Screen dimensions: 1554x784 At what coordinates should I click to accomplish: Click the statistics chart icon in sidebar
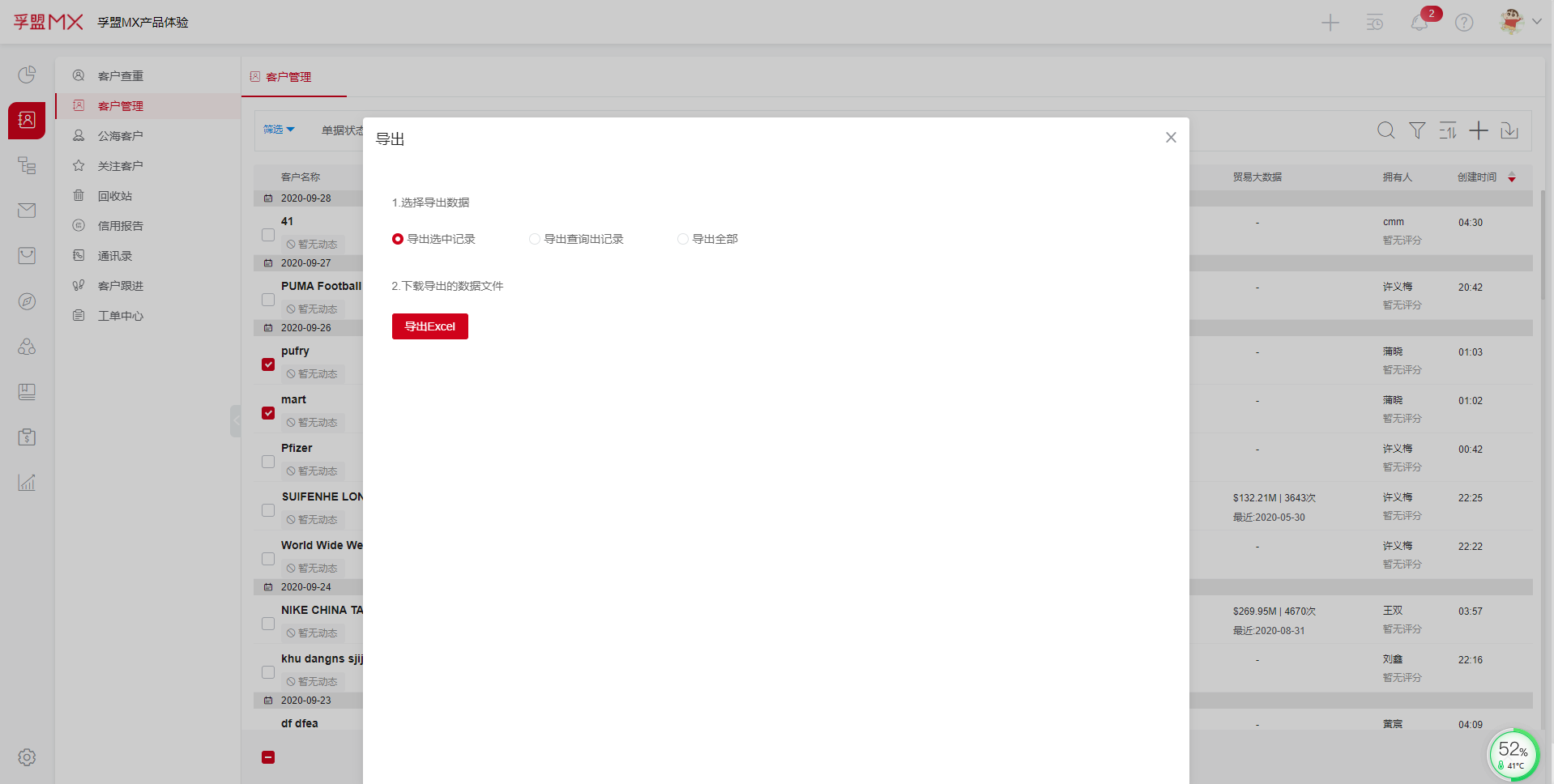coord(27,483)
